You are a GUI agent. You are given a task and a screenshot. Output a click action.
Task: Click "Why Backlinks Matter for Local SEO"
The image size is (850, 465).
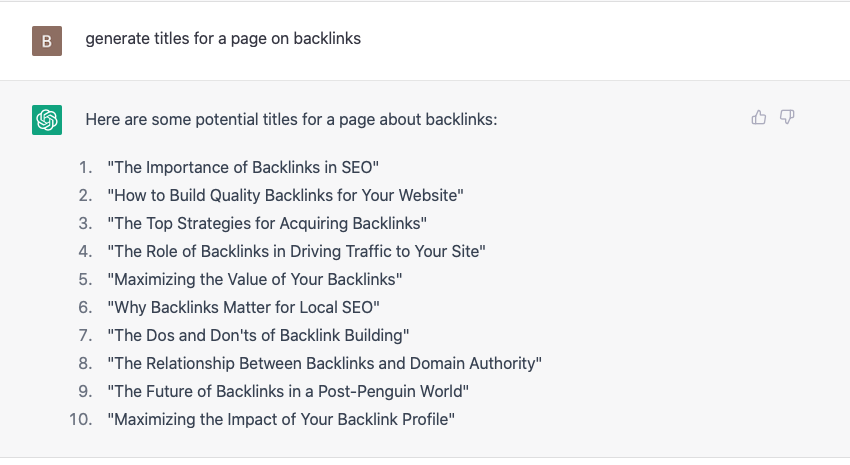tap(243, 307)
